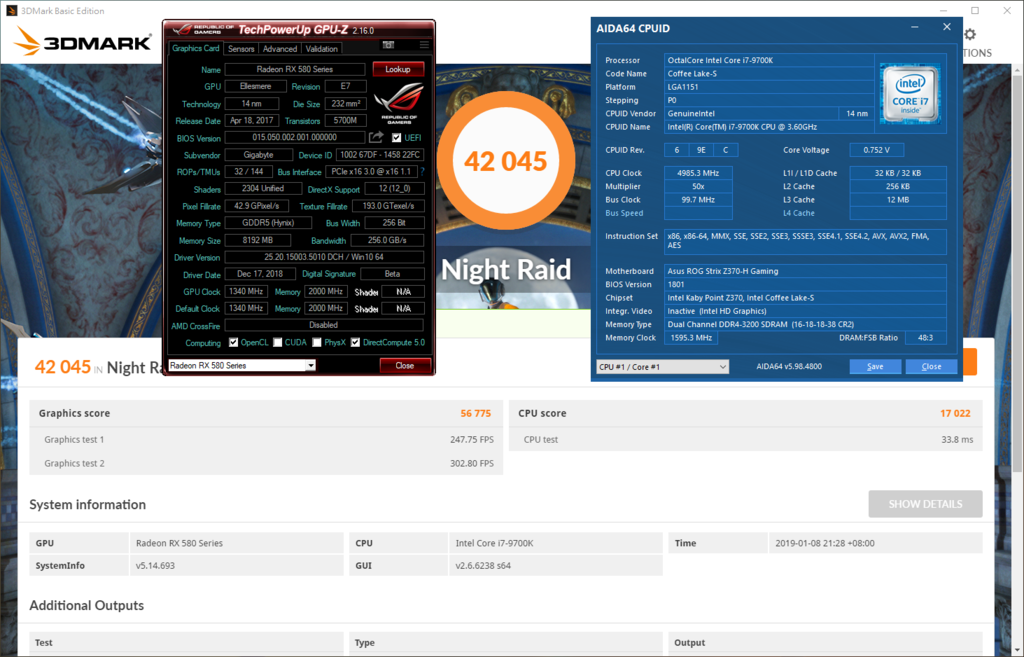This screenshot has height=657, width=1024.
Task: Click the Multiplier value 50x
Action: (x=698, y=186)
